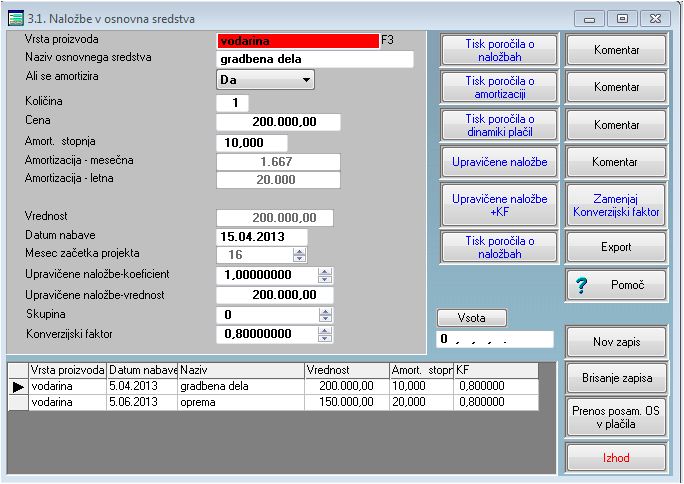Select the red 'Vrsta proizvoda' field
Viewport: 684px width, 484px height.
(x=297, y=41)
